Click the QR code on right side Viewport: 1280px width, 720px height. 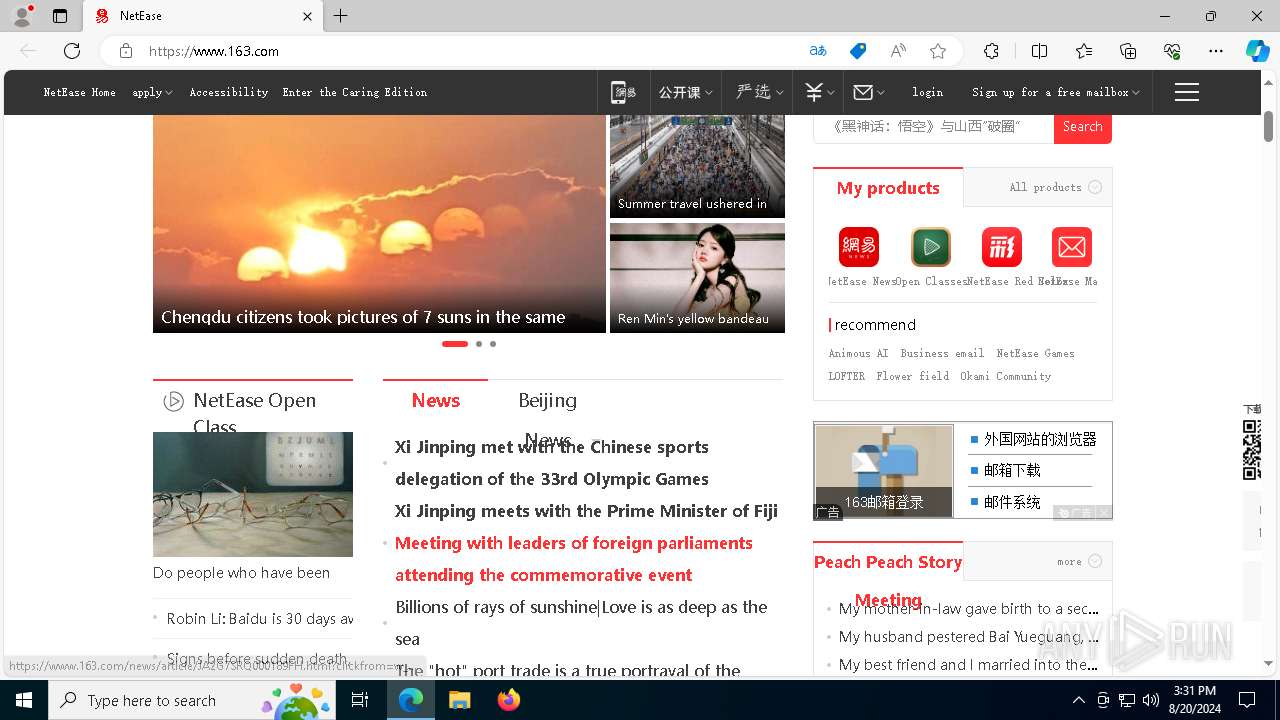(x=1251, y=450)
